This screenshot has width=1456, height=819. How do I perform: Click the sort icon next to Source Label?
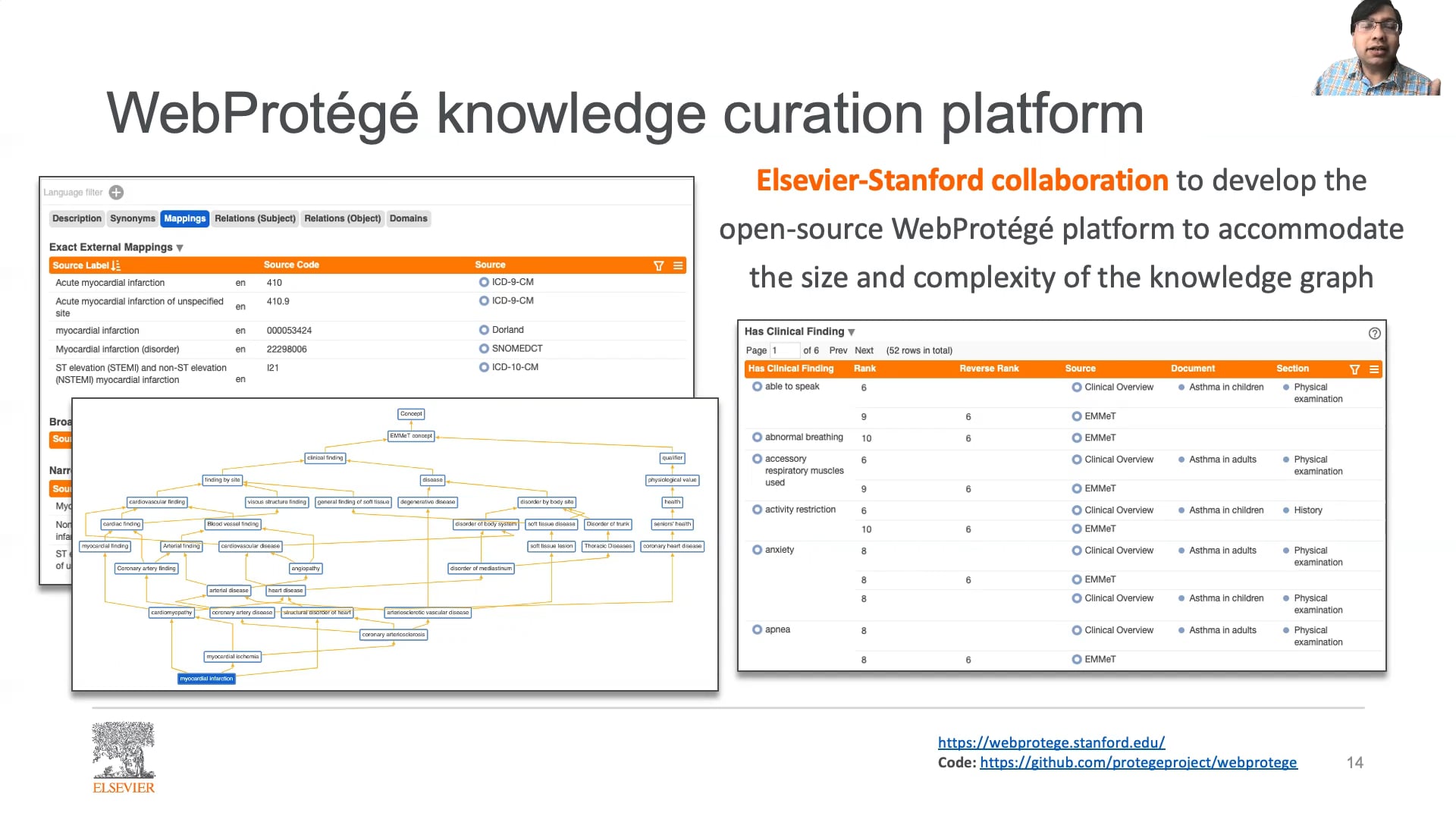coord(115,265)
